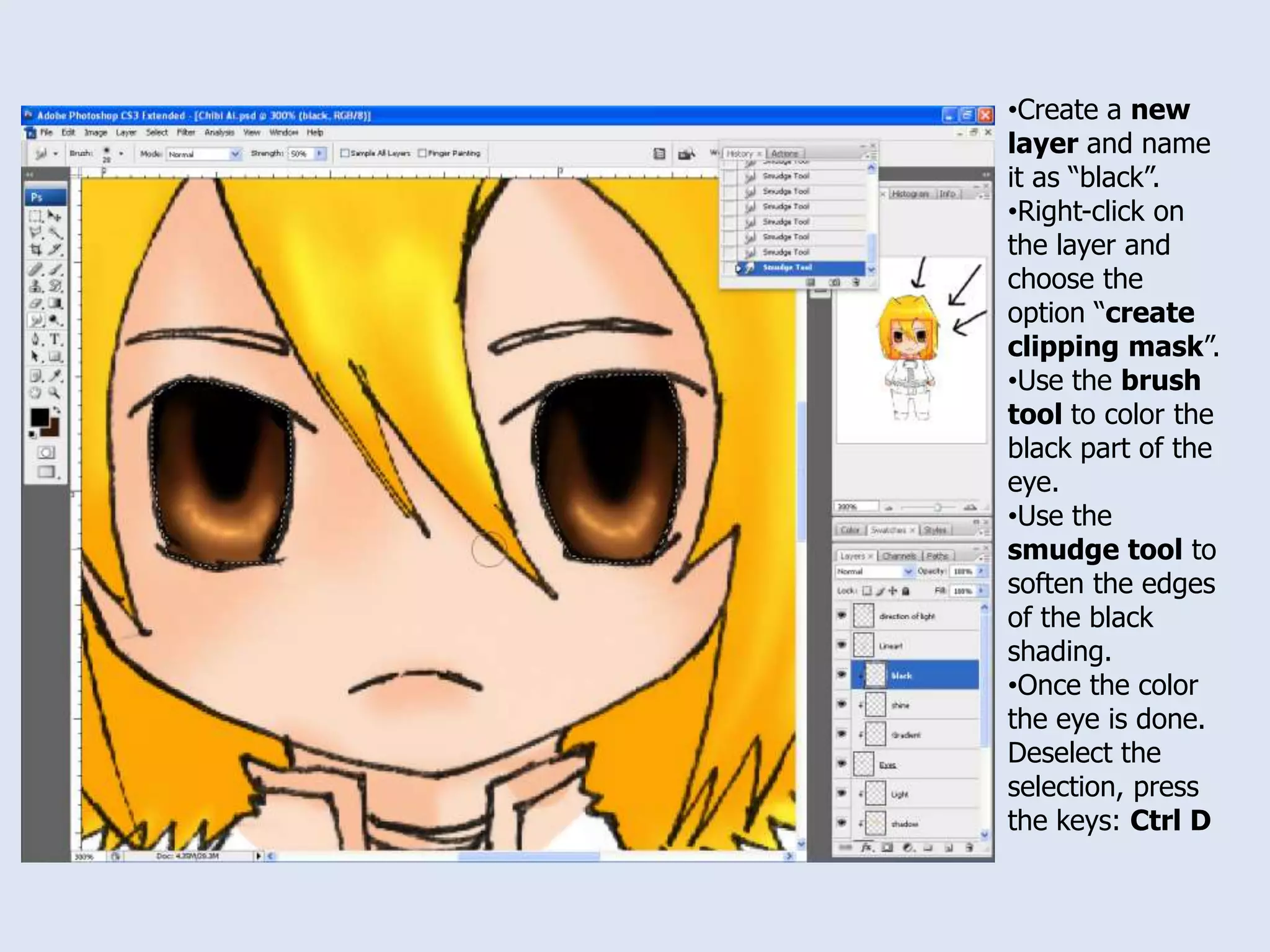Enable Finger Painting checkbox
Image resolution: width=1270 pixels, height=952 pixels.
pos(422,153)
